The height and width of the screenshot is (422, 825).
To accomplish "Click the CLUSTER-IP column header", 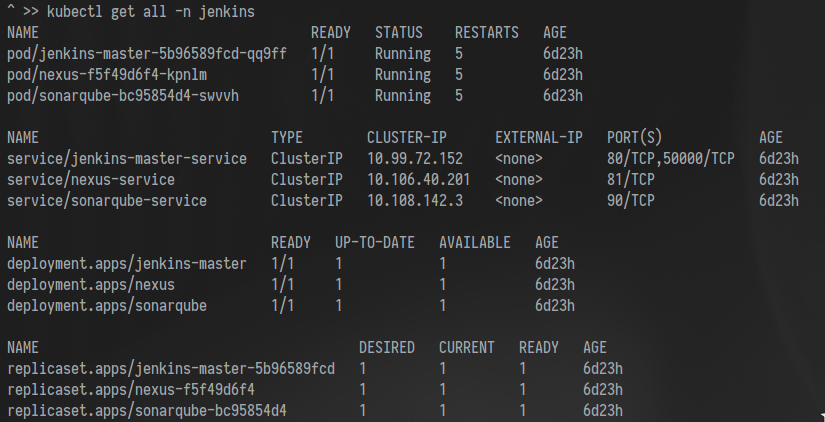I will click(407, 138).
